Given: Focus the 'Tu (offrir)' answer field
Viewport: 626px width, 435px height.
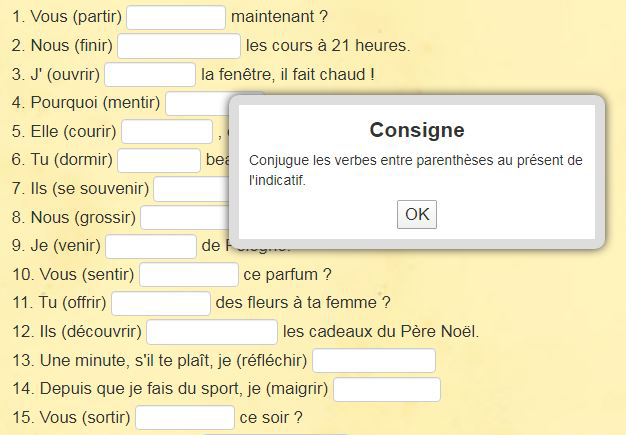Looking at the screenshot, I should (160, 303).
